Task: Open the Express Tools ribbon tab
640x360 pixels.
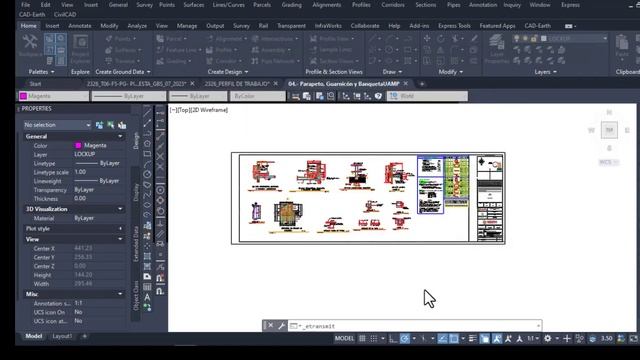Action: (x=454, y=26)
